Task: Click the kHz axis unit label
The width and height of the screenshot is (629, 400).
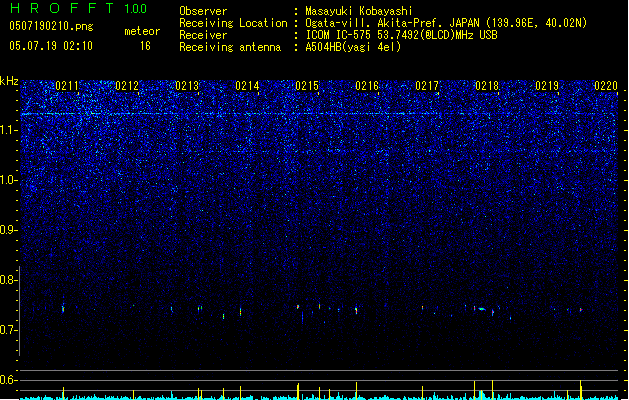Action: coord(9,81)
